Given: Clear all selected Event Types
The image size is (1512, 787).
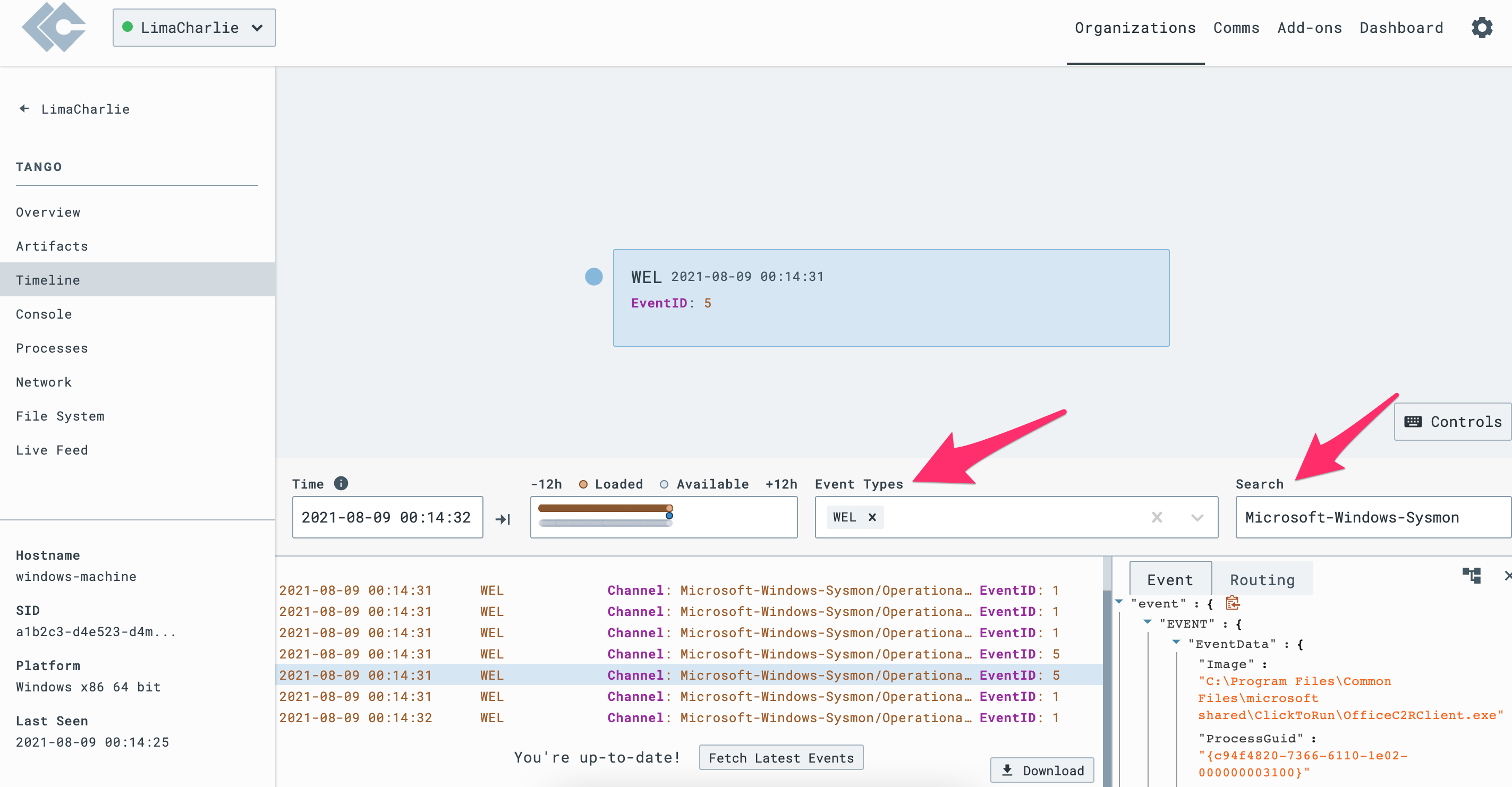Looking at the screenshot, I should point(1156,517).
